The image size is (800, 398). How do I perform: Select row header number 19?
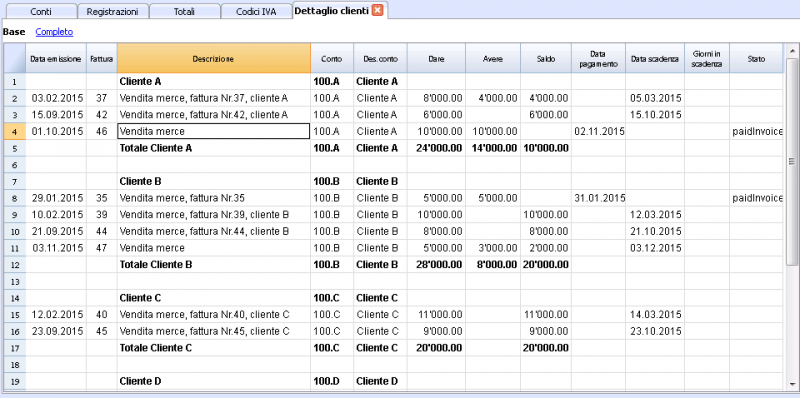15,381
